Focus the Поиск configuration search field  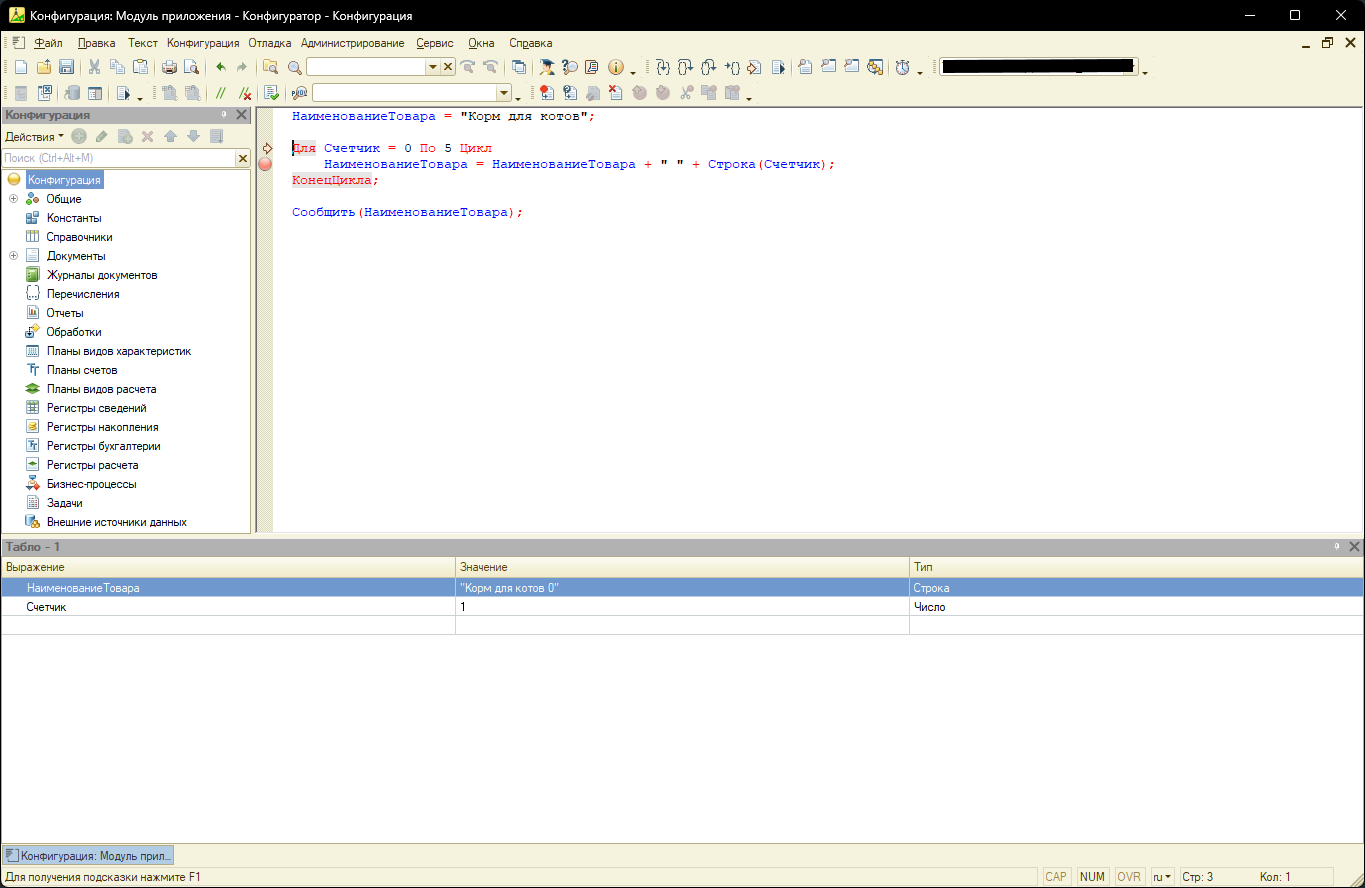coord(118,158)
